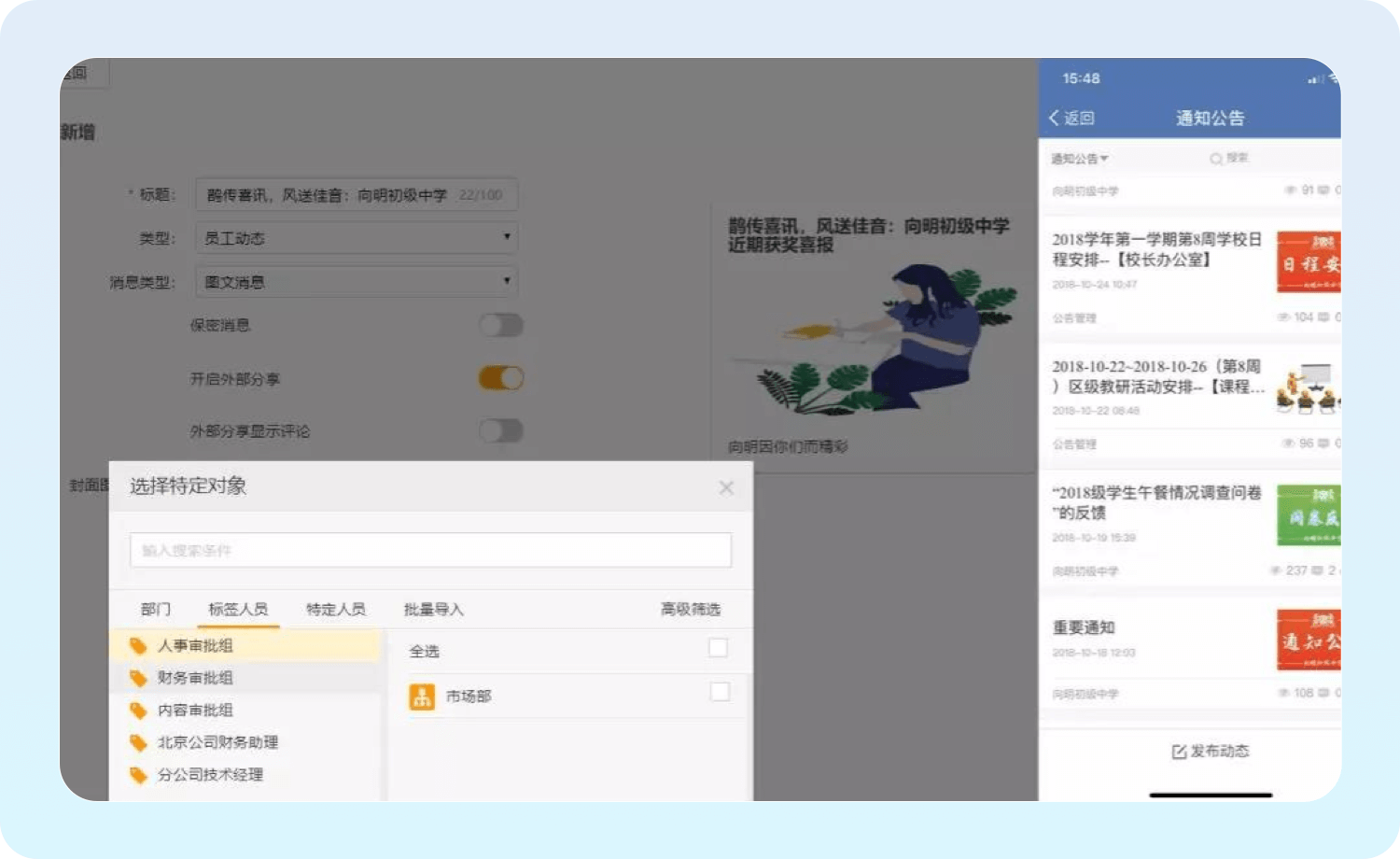Open the 类型 dropdown showing 员工动态
1400x859 pixels.
(x=356, y=238)
